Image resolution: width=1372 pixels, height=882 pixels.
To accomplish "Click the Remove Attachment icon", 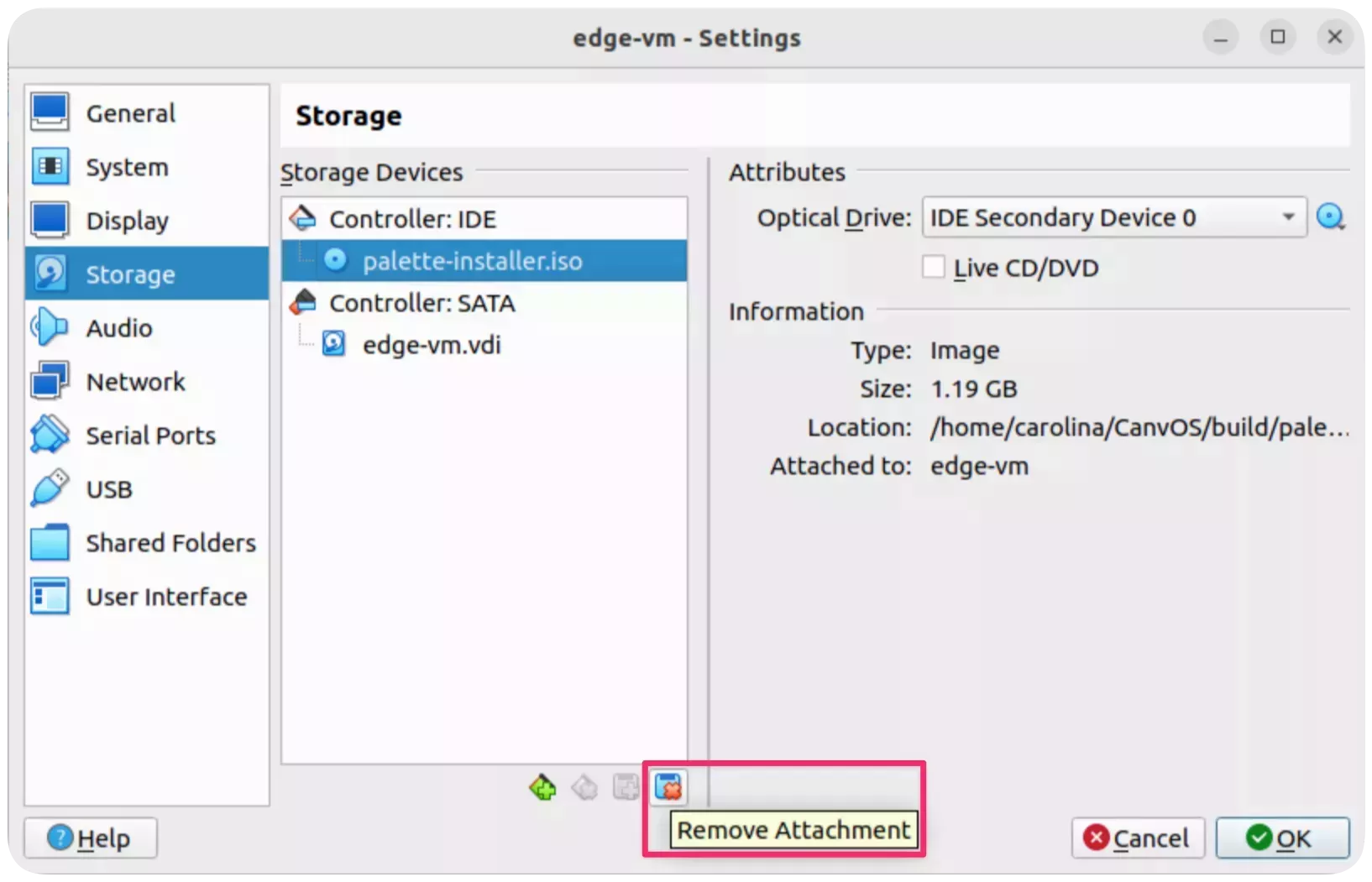I will pos(668,787).
